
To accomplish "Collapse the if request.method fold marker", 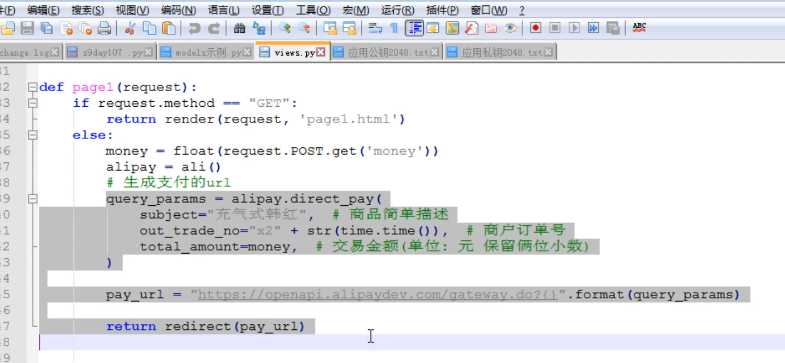I will (33, 103).
